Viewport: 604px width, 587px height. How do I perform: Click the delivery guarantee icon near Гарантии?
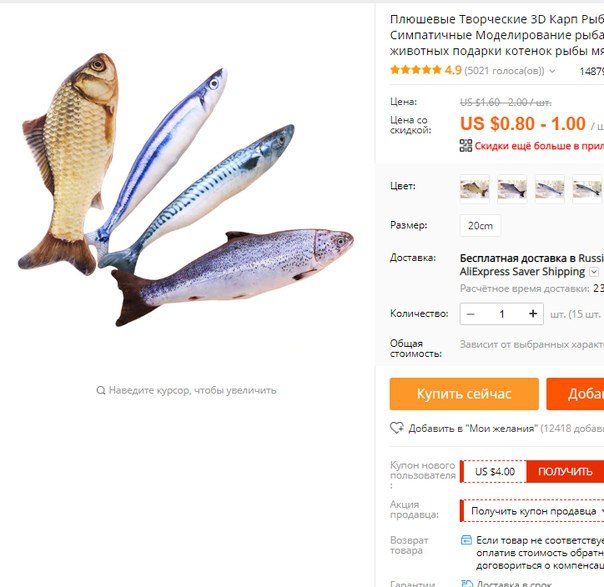[x=466, y=584]
